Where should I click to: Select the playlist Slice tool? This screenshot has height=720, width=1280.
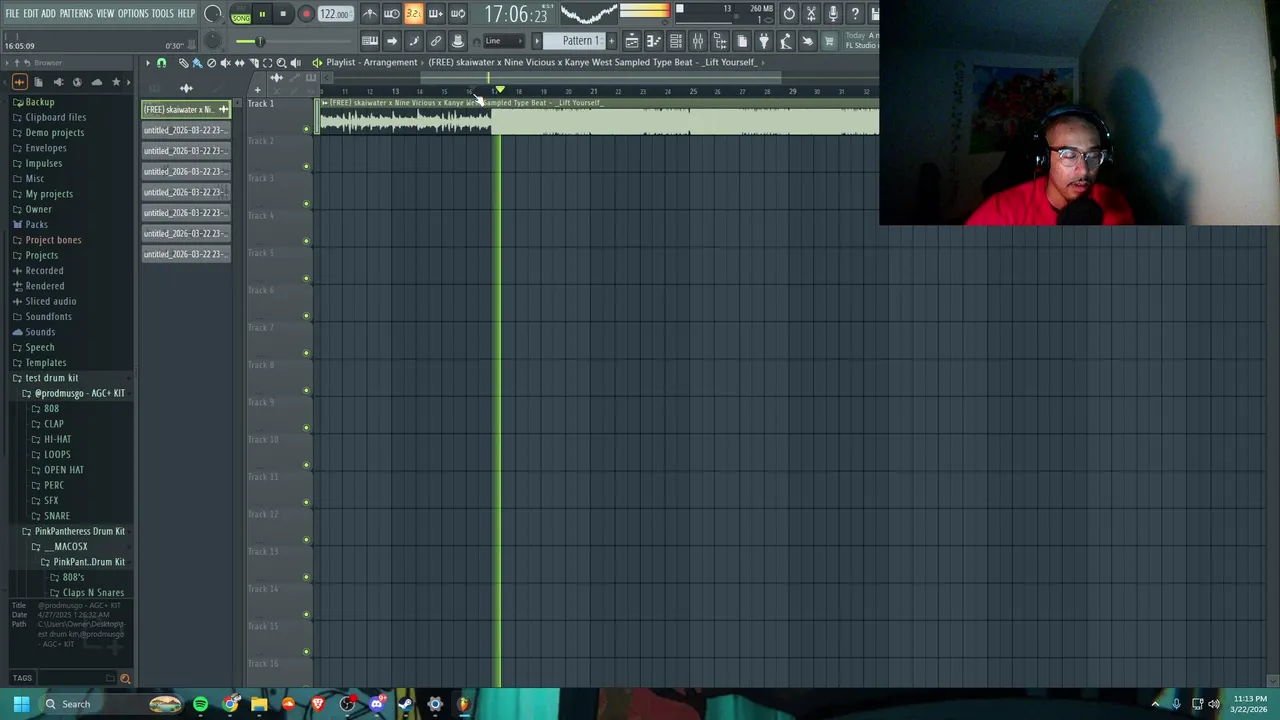(254, 63)
